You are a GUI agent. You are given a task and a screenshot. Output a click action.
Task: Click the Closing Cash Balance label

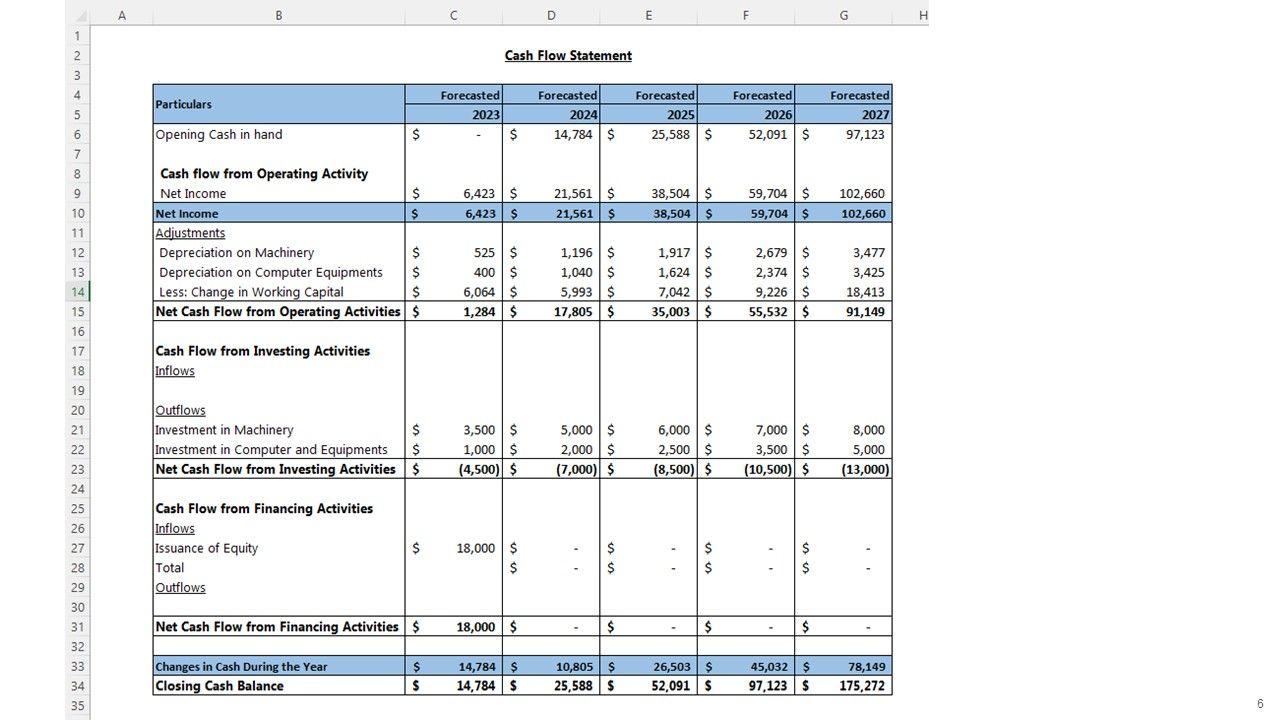pyautogui.click(x=219, y=686)
